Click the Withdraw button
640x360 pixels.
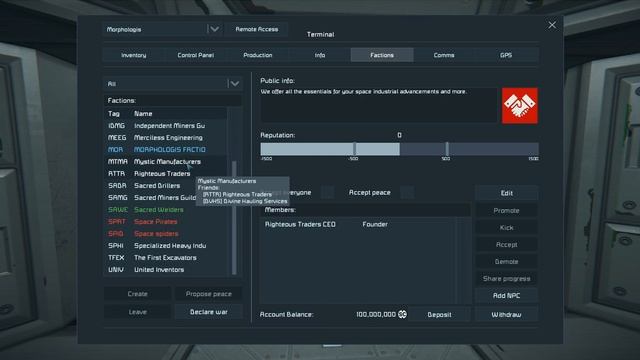tap(506, 315)
